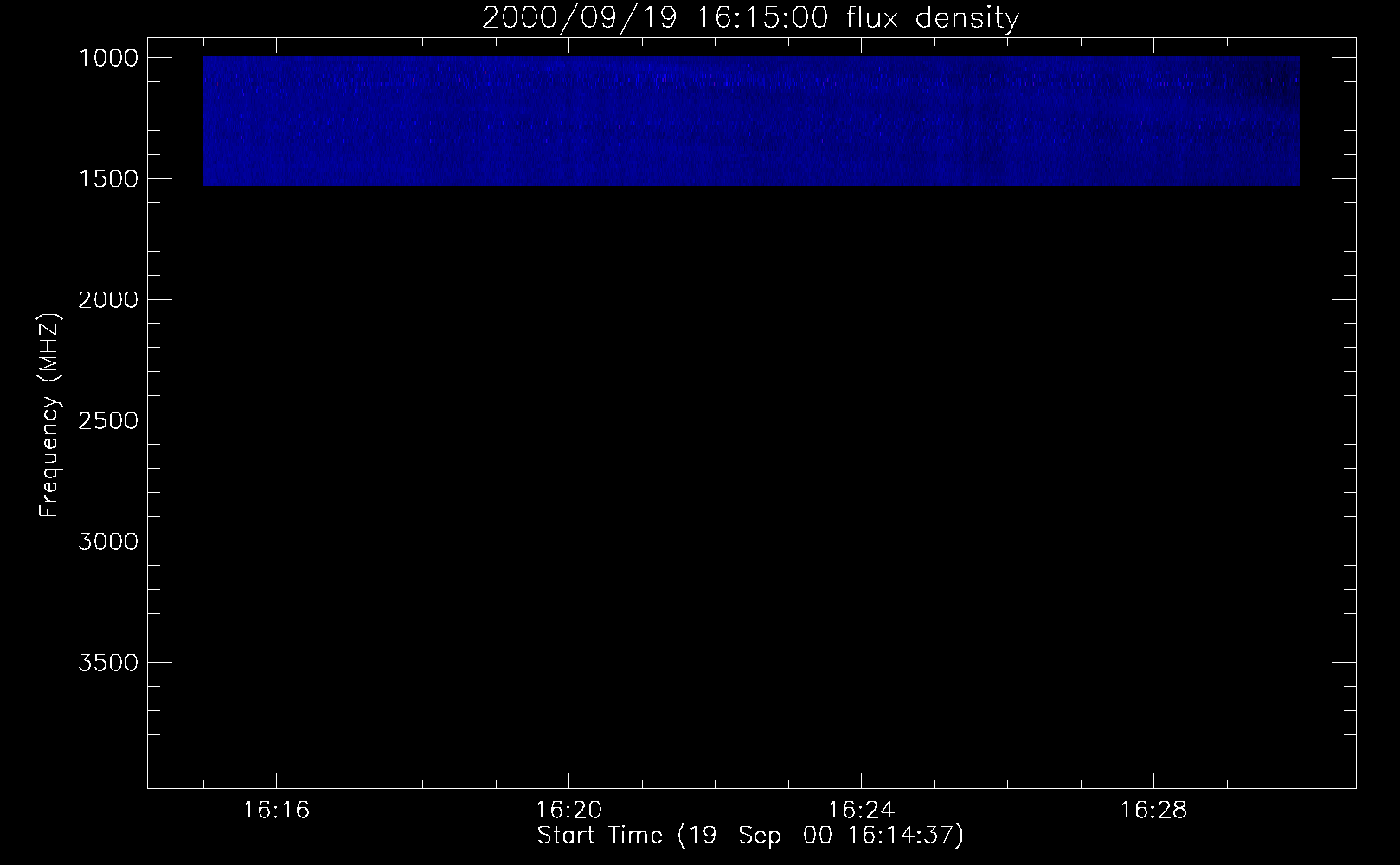Select the 1000 frequency tick label
Image resolution: width=1400 pixels, height=865 pixels.
point(108,58)
